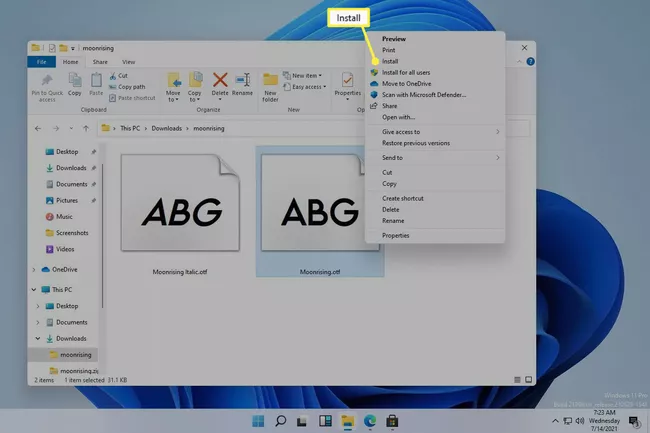This screenshot has width=650, height=433.
Task: Click the Cut scissors icon
Action: point(111,75)
